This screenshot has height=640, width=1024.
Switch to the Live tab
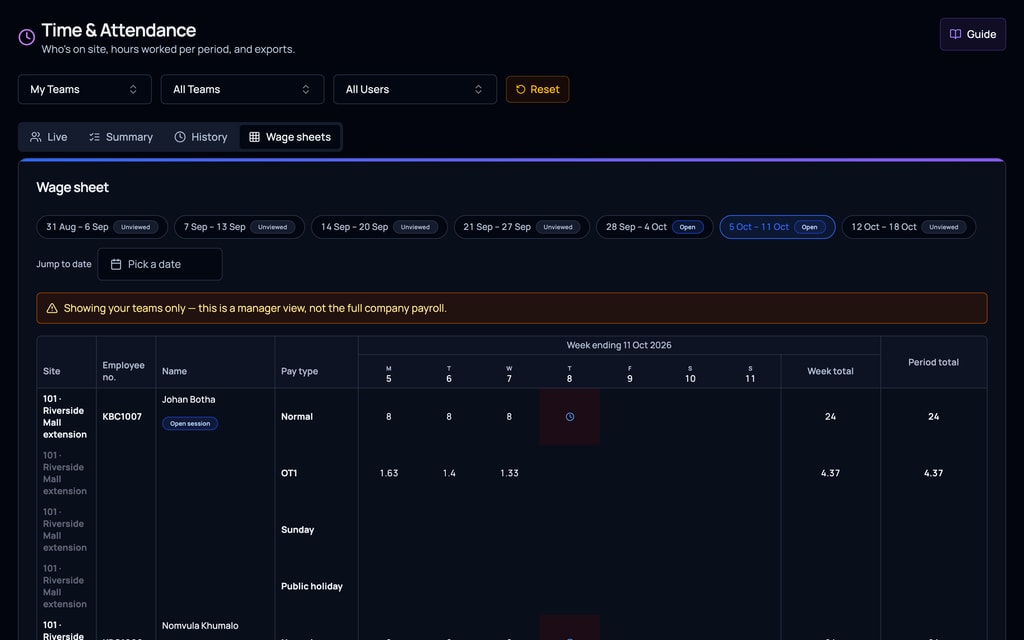pos(49,137)
